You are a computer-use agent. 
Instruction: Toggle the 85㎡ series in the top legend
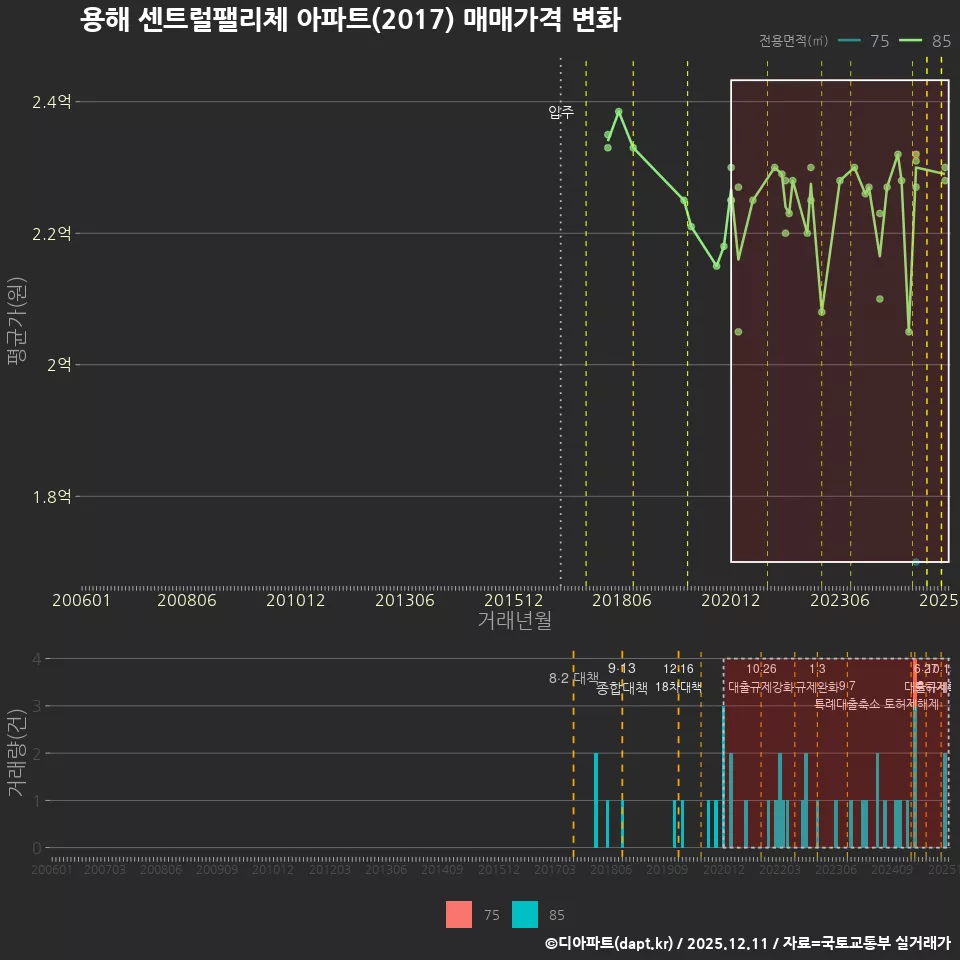click(x=936, y=42)
